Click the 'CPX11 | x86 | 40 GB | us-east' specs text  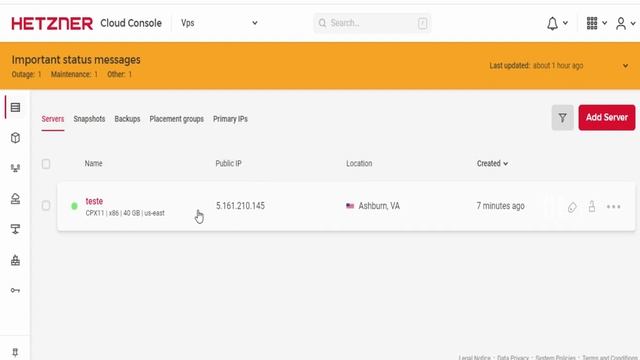[125, 213]
